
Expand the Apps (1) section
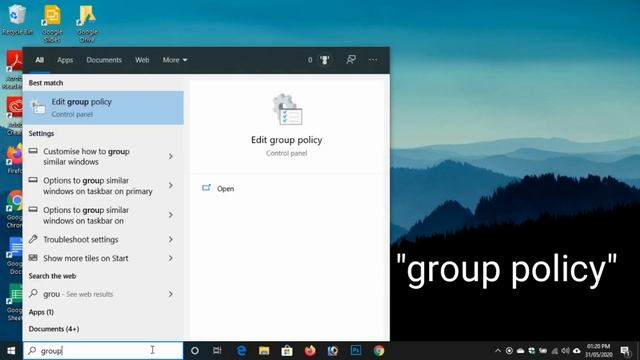point(41,312)
